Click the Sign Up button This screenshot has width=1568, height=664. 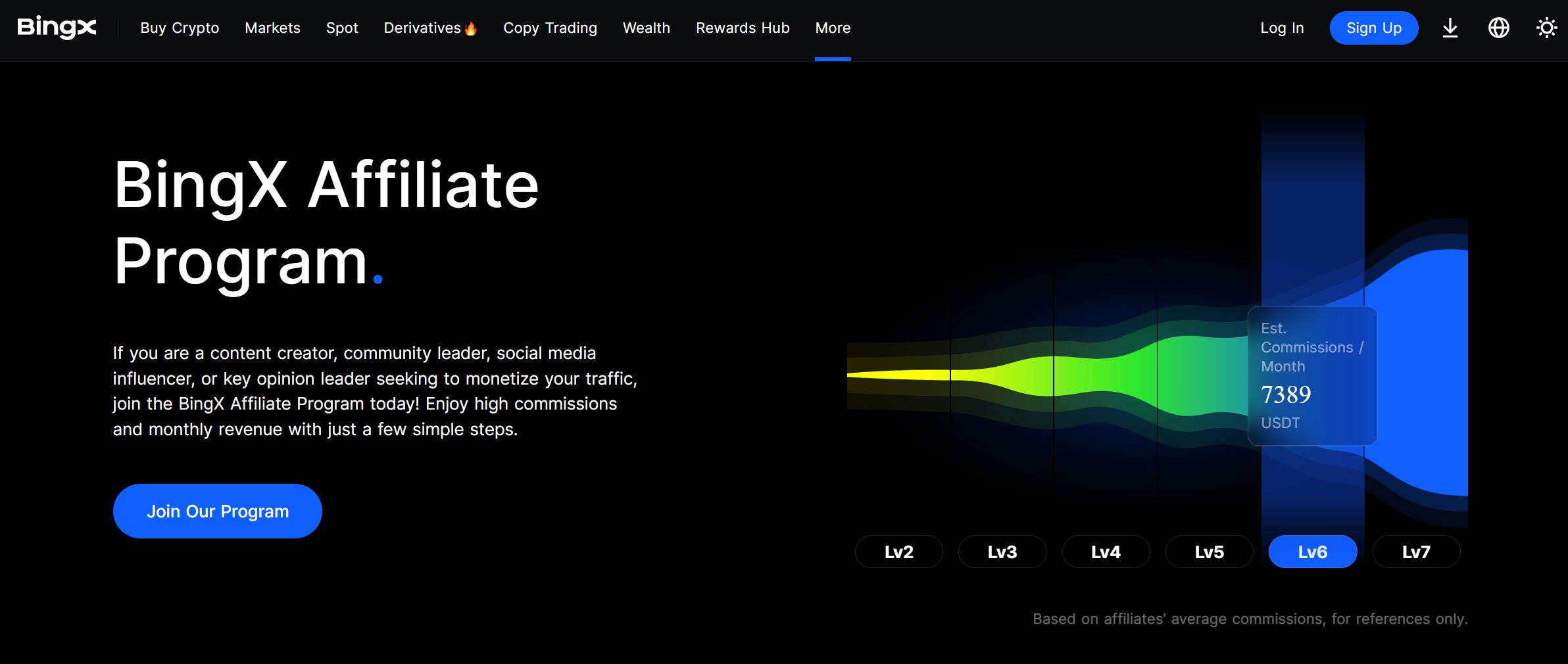pos(1374,28)
